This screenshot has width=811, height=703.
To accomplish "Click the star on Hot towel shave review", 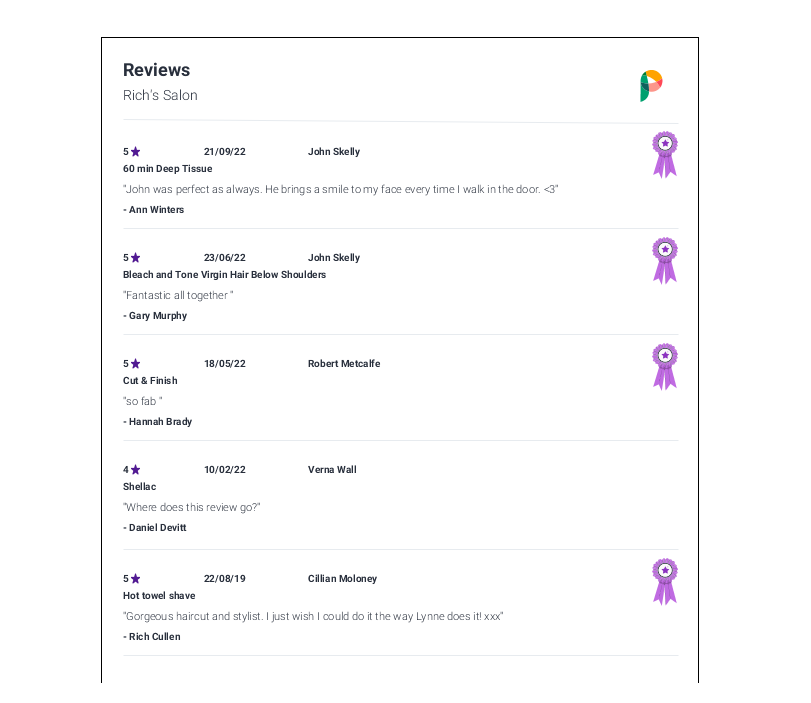I will (x=136, y=578).
